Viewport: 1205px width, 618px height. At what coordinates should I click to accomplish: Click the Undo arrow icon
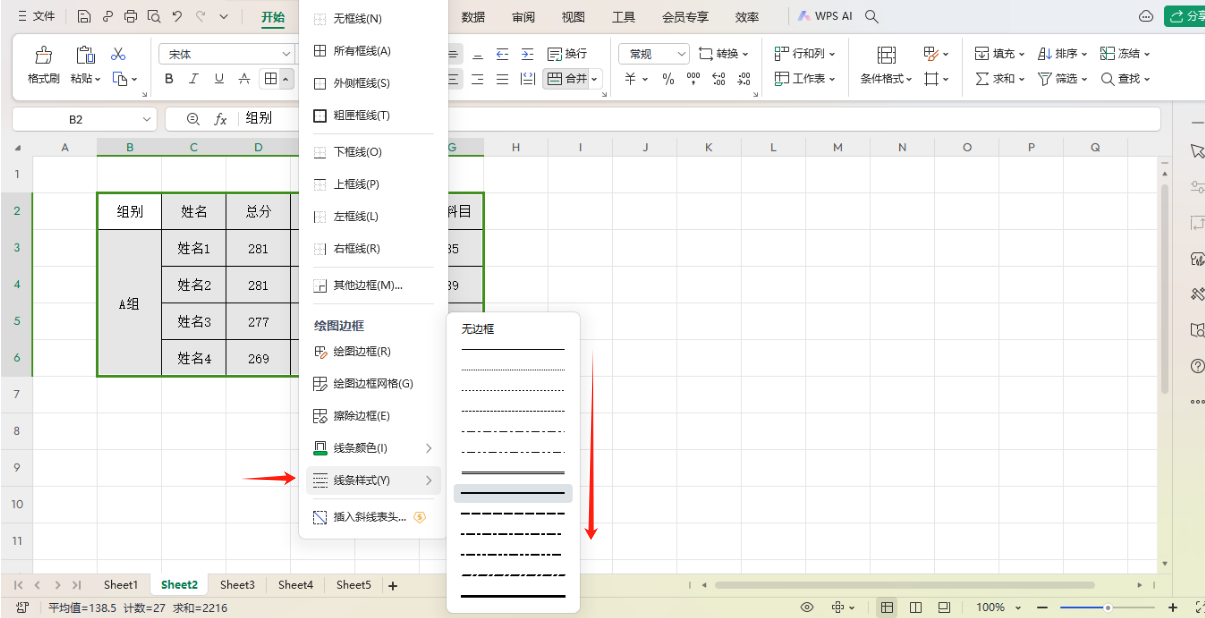click(x=177, y=17)
